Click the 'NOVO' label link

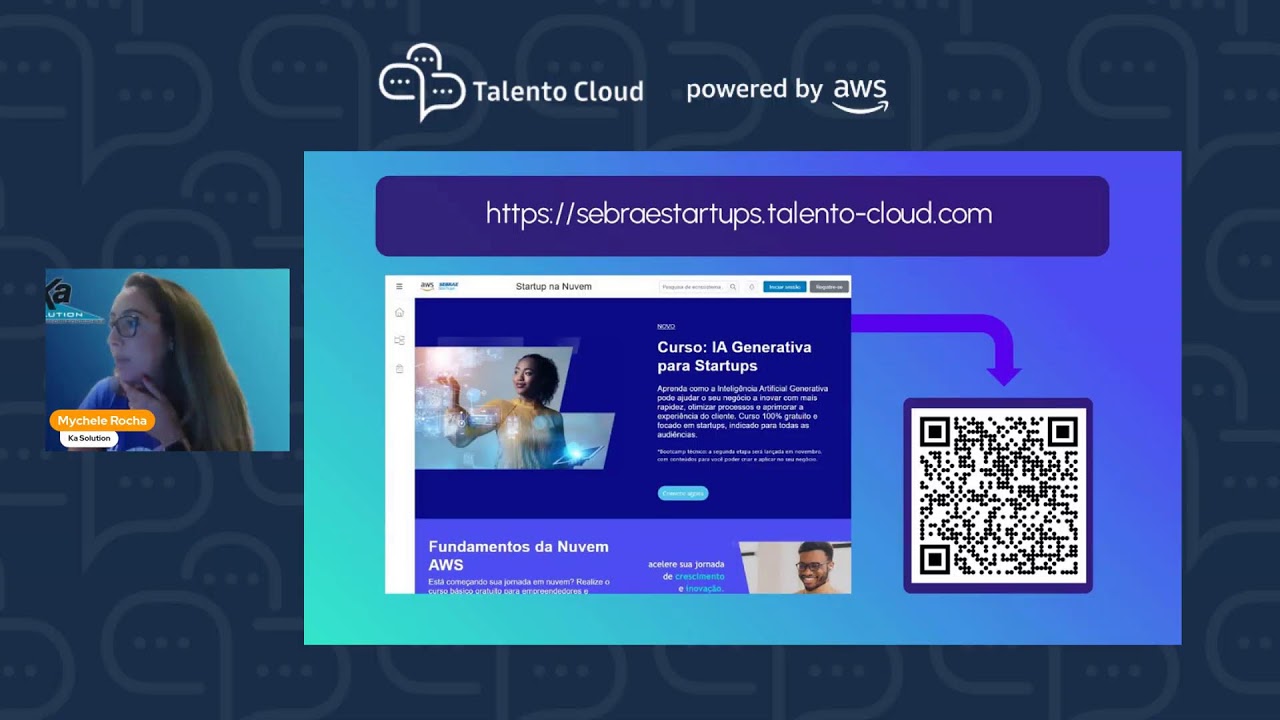point(666,326)
